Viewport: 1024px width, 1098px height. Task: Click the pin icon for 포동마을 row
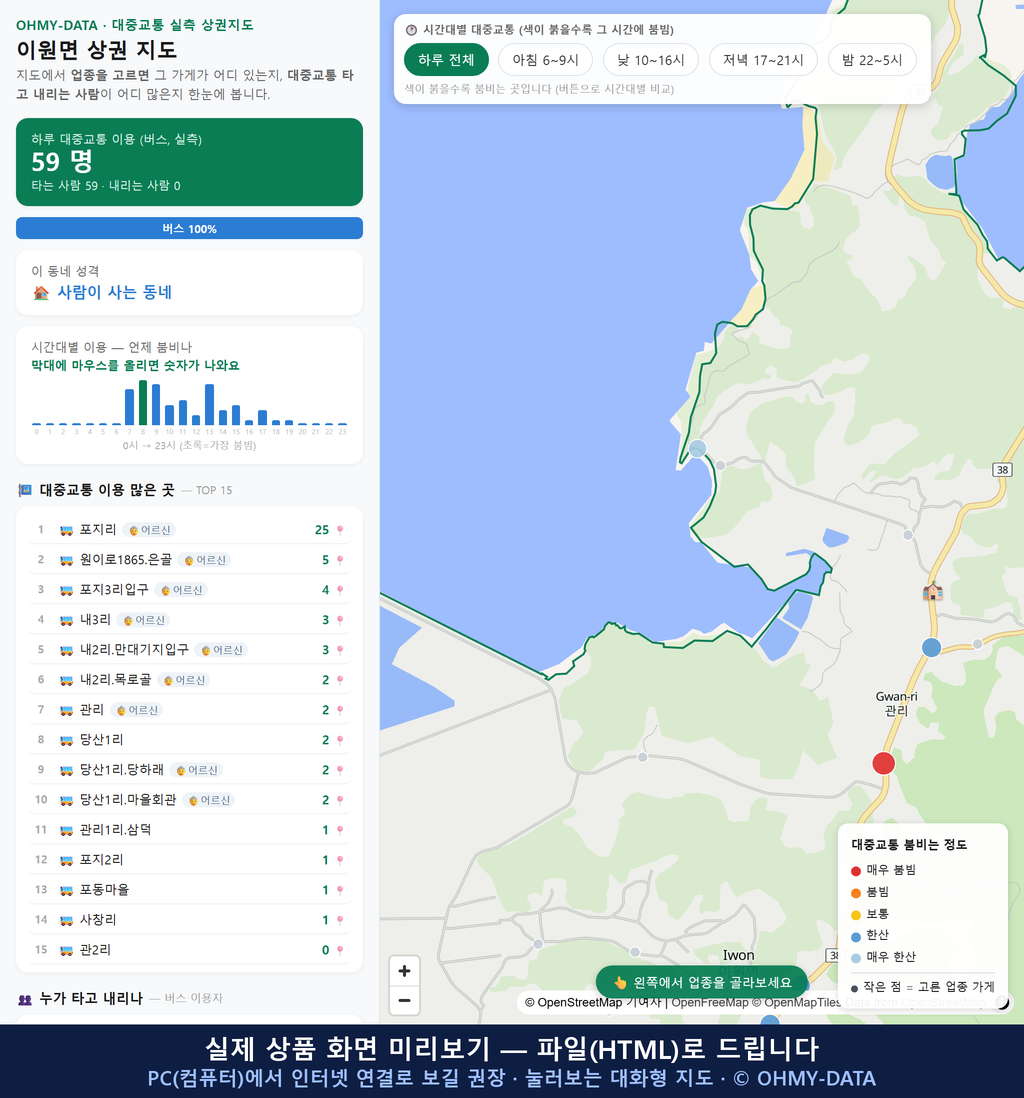340,890
